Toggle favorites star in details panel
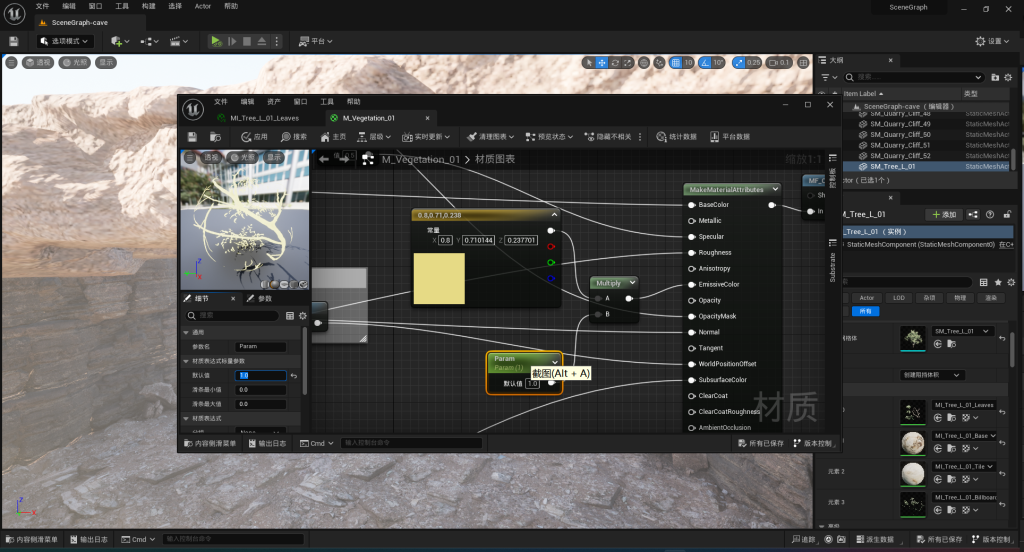The image size is (1024, 552). coord(998,282)
